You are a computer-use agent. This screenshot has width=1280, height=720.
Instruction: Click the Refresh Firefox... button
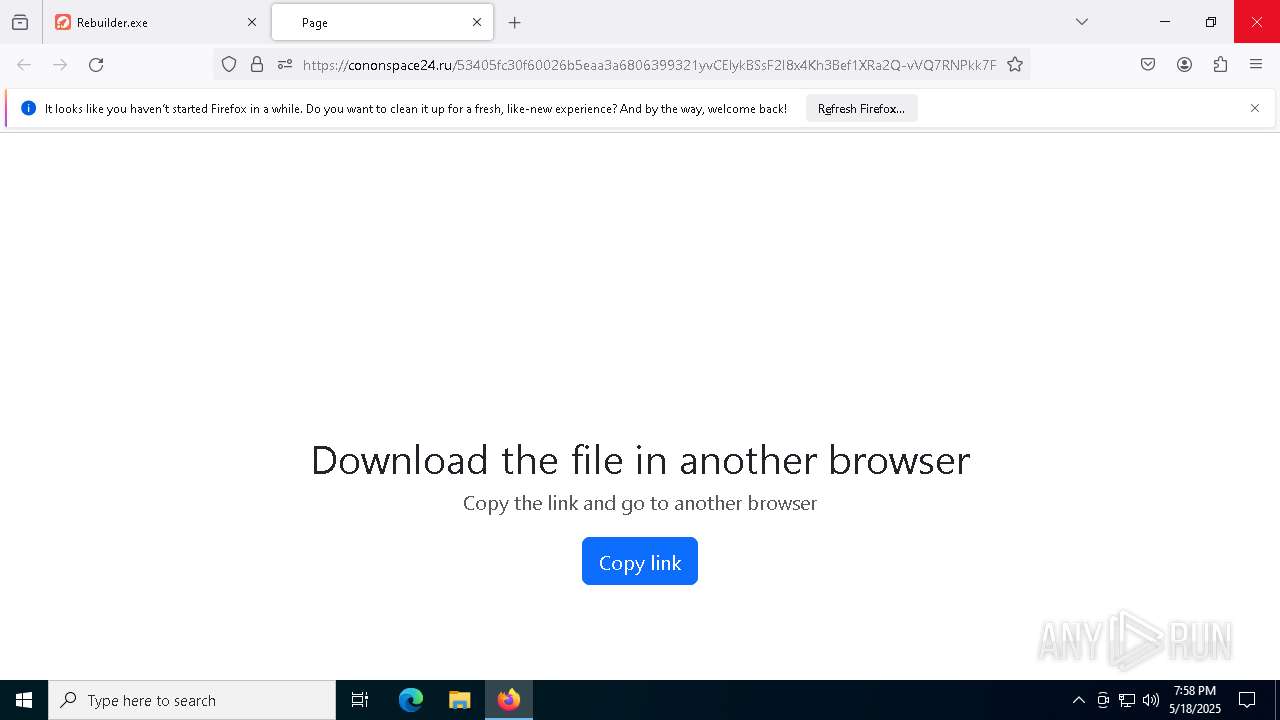[861, 109]
